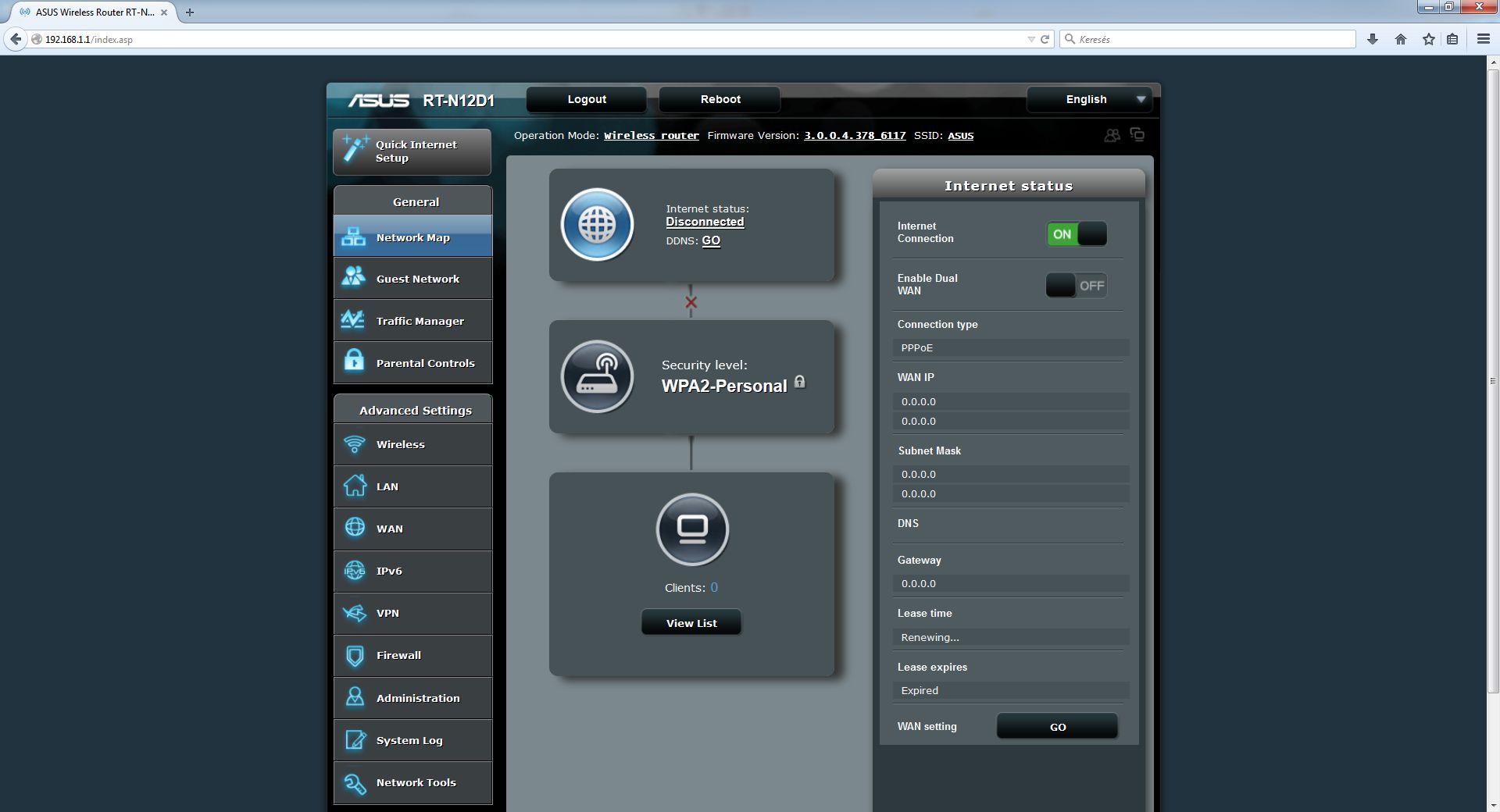Click the bookmarks list icon in the toolbar
This screenshot has height=812, width=1500.
pos(1452,39)
